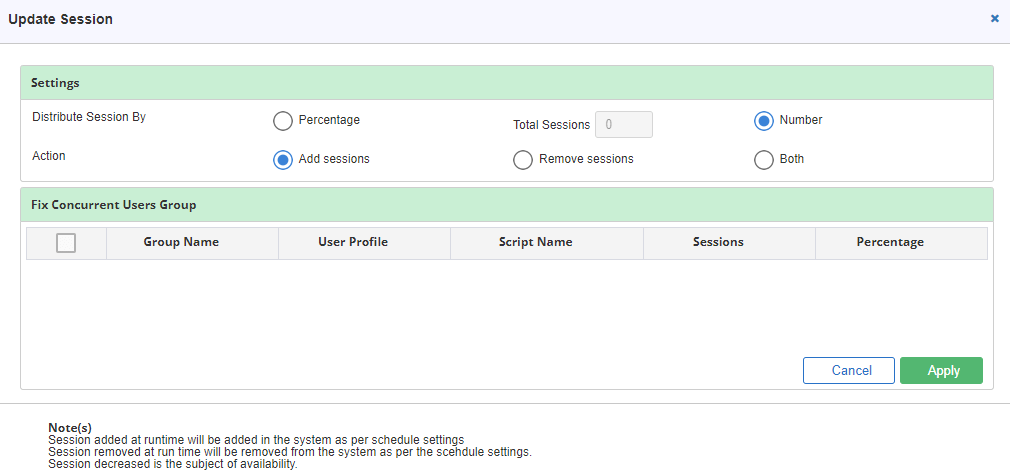Close the Update Session dialog
Screen dimensions: 1010x472
pyautogui.click(x=995, y=19)
